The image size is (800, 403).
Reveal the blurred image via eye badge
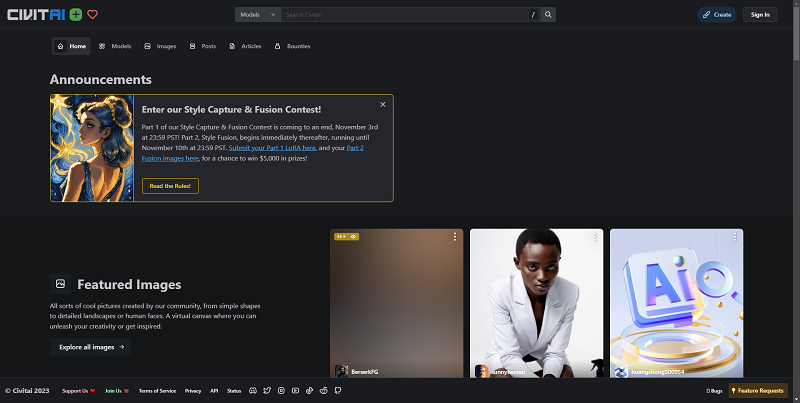pyautogui.click(x=346, y=236)
